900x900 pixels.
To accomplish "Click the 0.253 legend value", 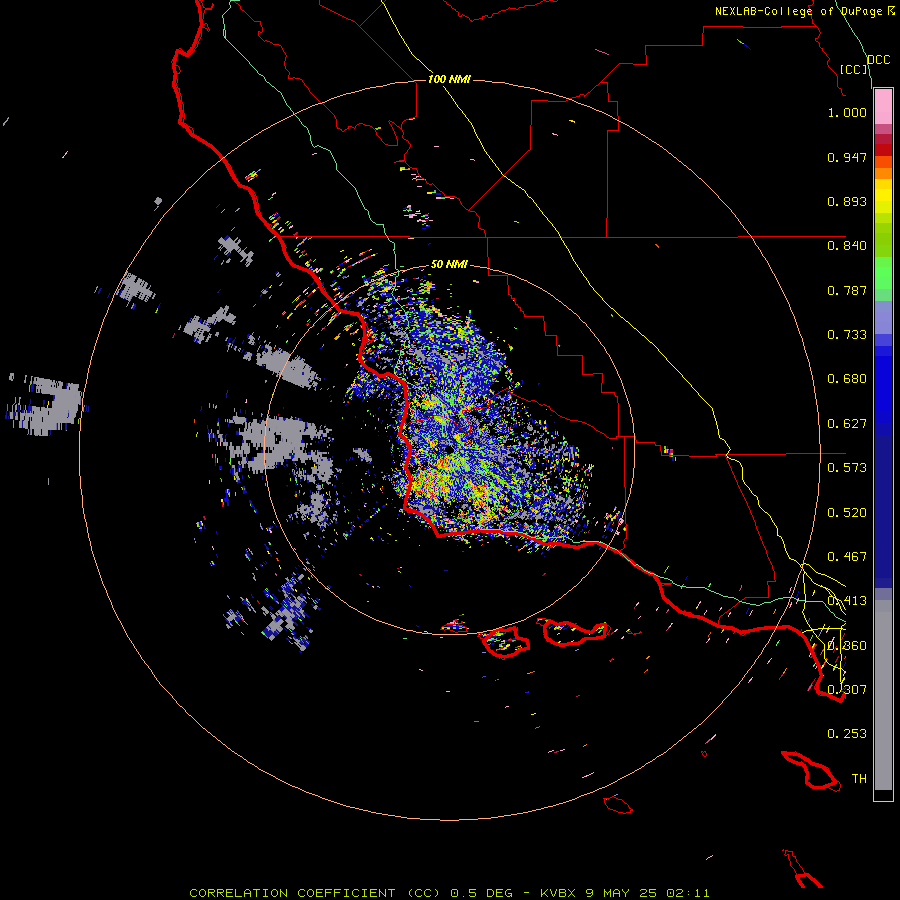I will pyautogui.click(x=847, y=734).
